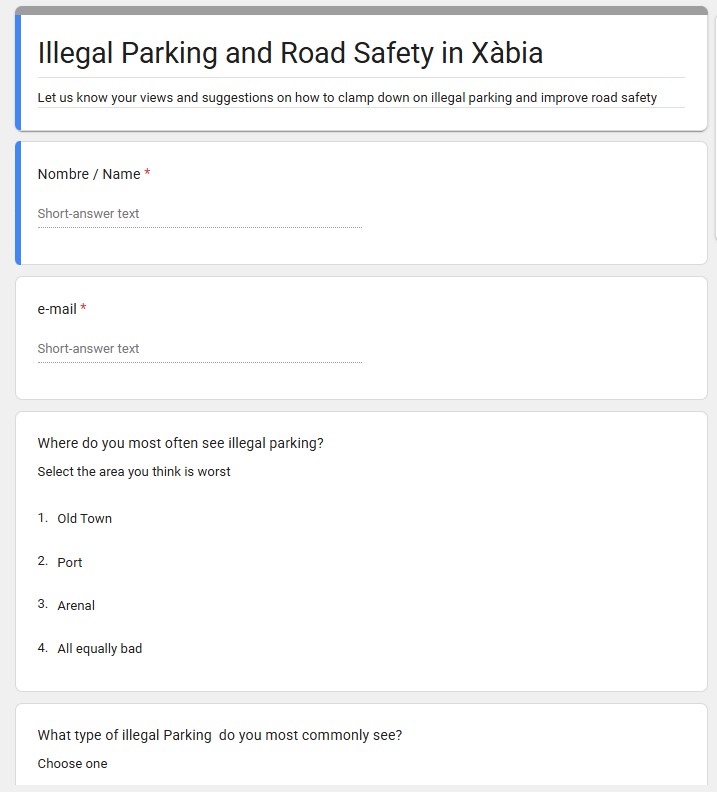Click the required asterisk beside Nombre / Name

click(148, 174)
